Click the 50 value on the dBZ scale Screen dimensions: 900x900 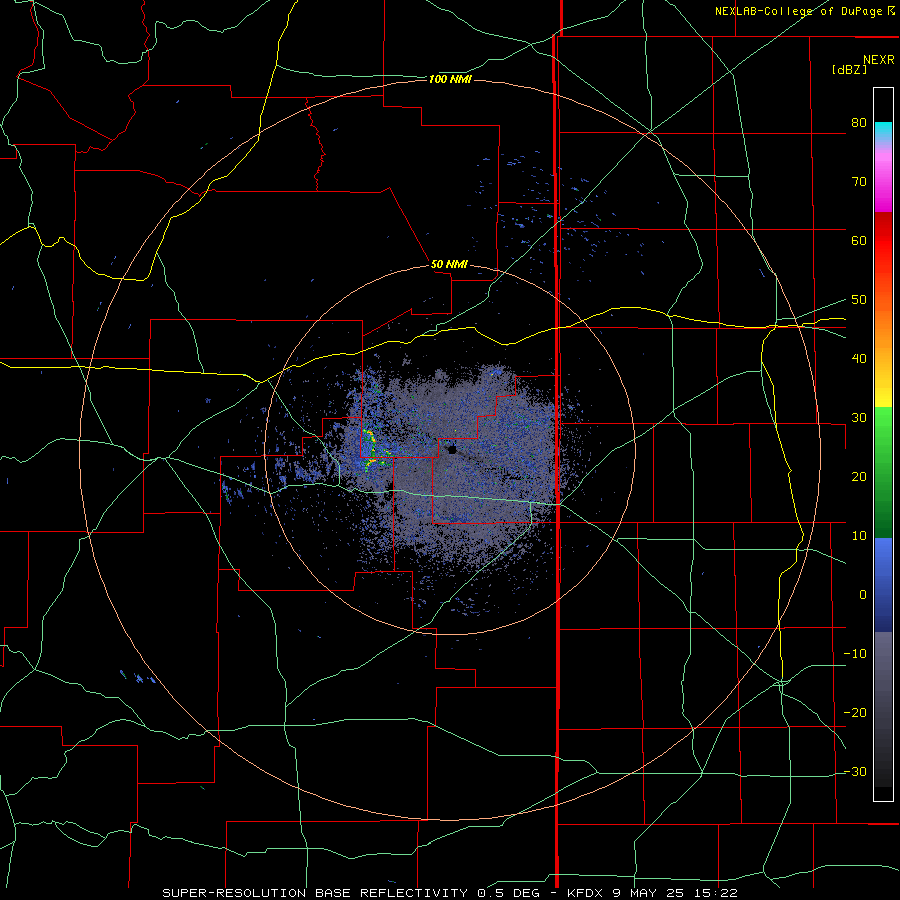[x=859, y=300]
